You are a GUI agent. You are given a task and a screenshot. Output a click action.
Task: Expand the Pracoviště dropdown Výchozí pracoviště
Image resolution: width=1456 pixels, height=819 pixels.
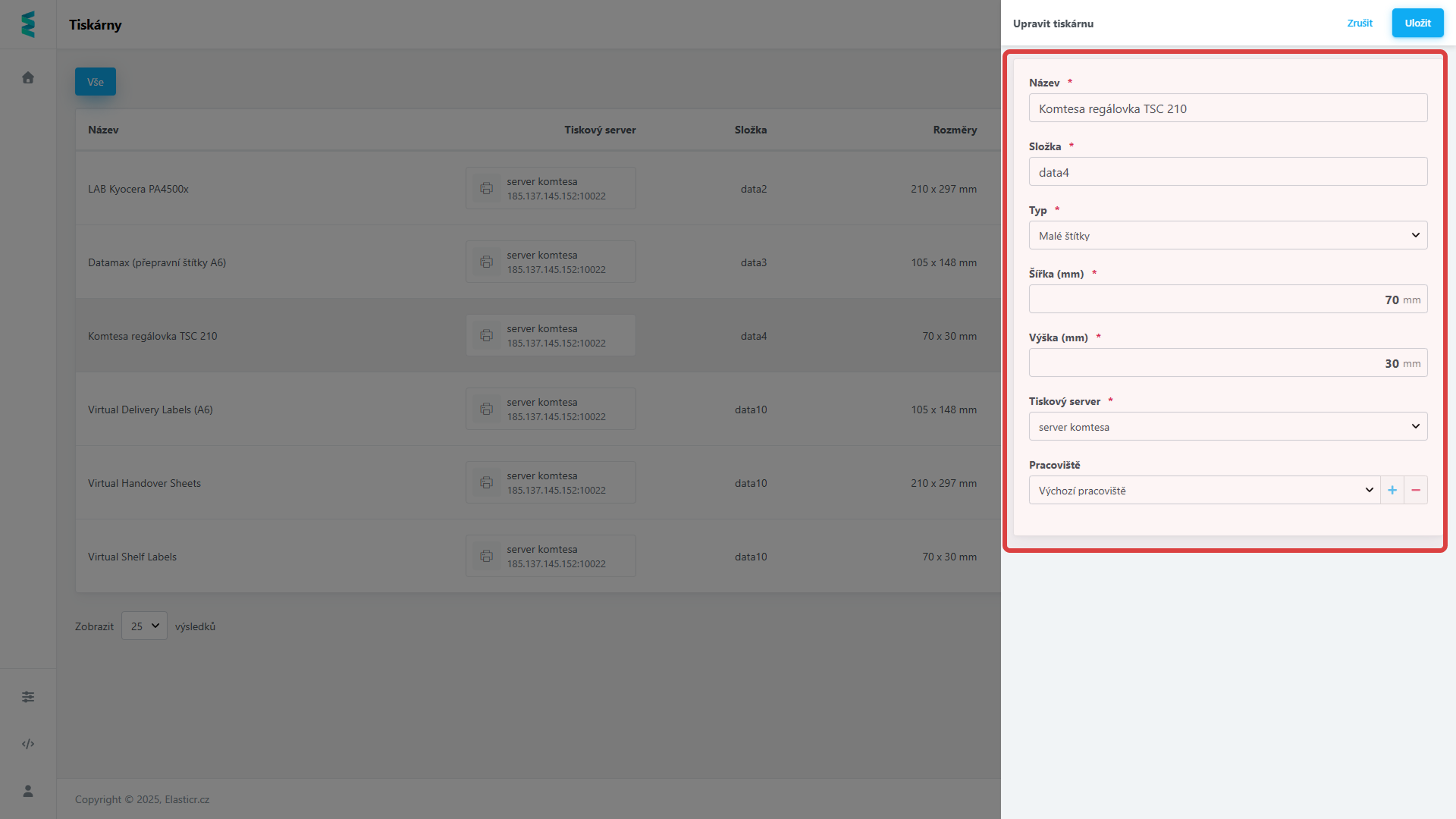(x=1204, y=490)
